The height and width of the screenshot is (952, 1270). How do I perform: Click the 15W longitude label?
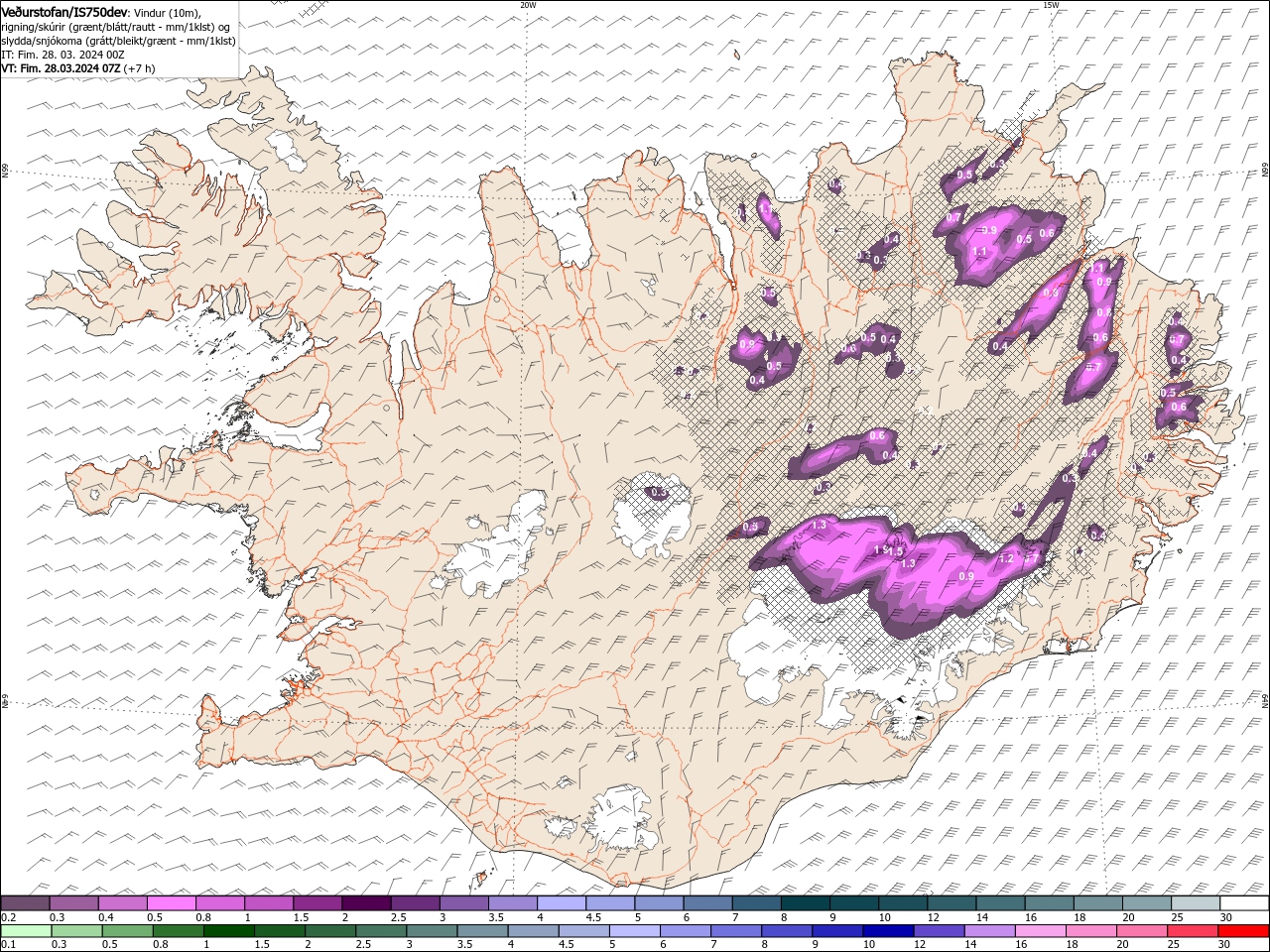(1051, 5)
